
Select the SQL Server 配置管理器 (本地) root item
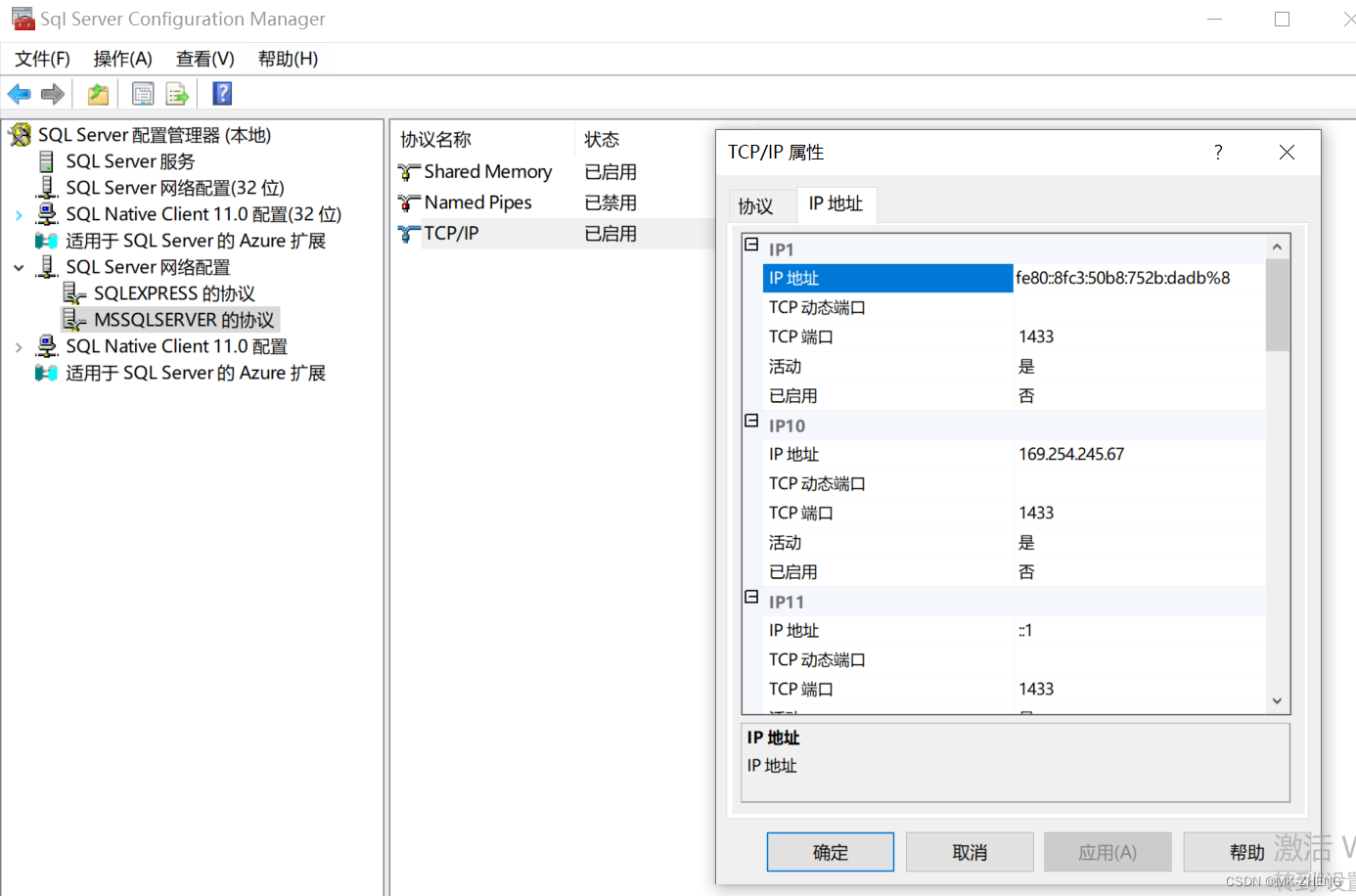pos(155,135)
